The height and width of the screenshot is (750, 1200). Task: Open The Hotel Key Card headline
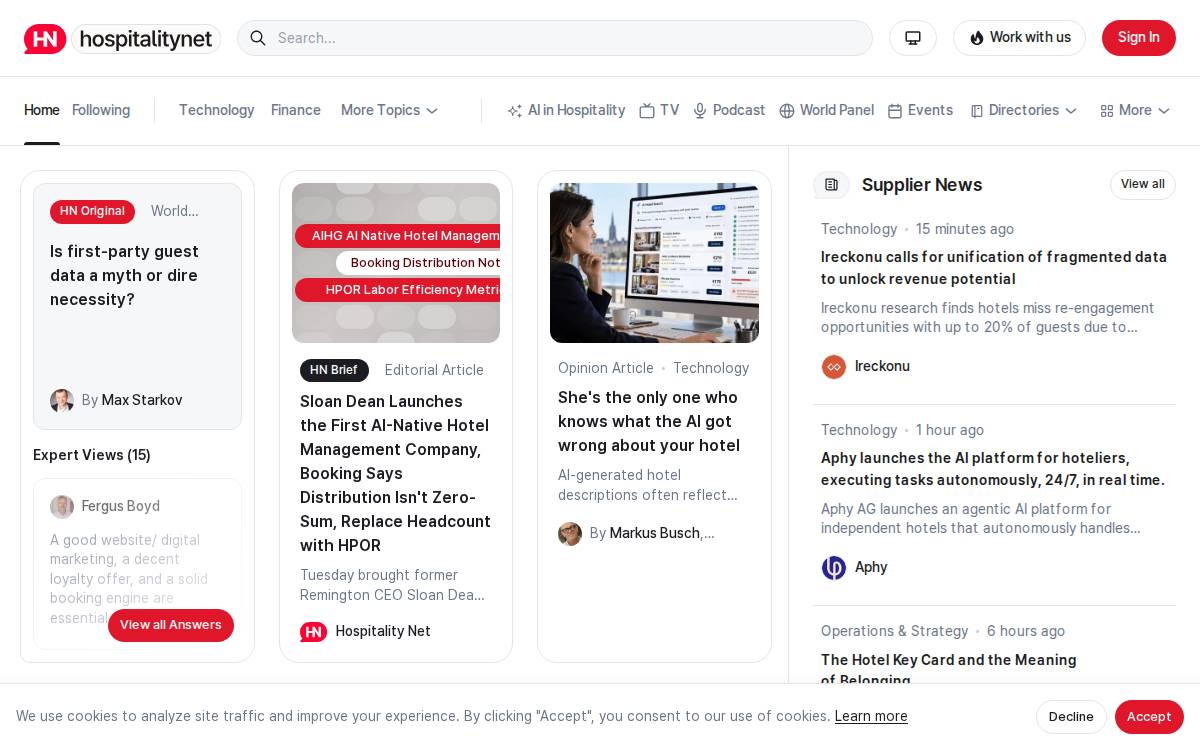coord(949,670)
